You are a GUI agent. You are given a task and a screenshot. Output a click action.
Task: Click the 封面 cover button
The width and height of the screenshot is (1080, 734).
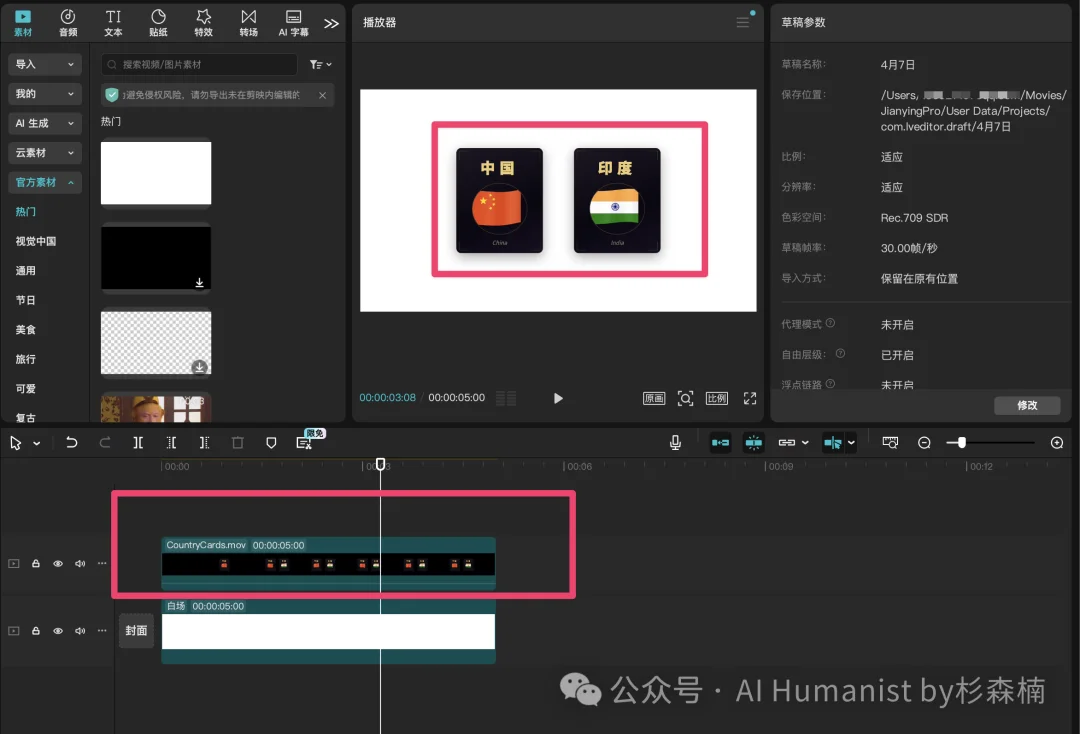click(x=136, y=630)
